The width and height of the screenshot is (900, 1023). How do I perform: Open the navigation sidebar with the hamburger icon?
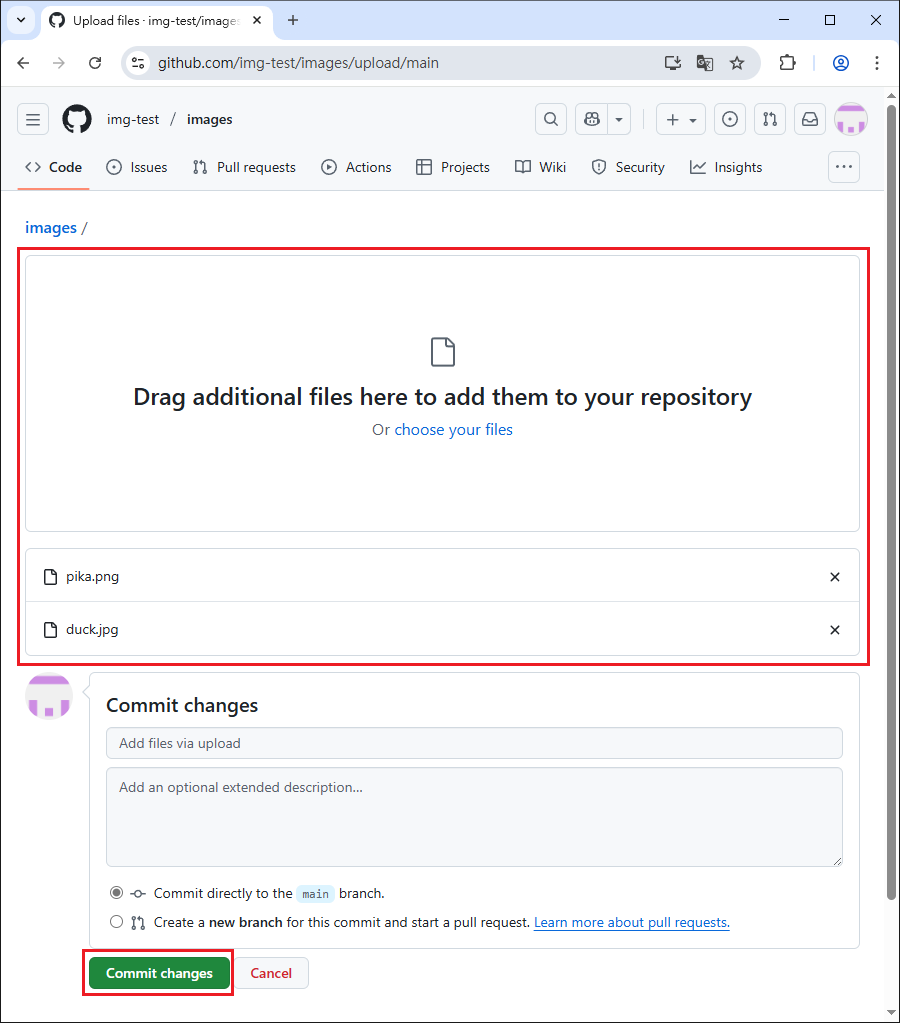tap(33, 119)
